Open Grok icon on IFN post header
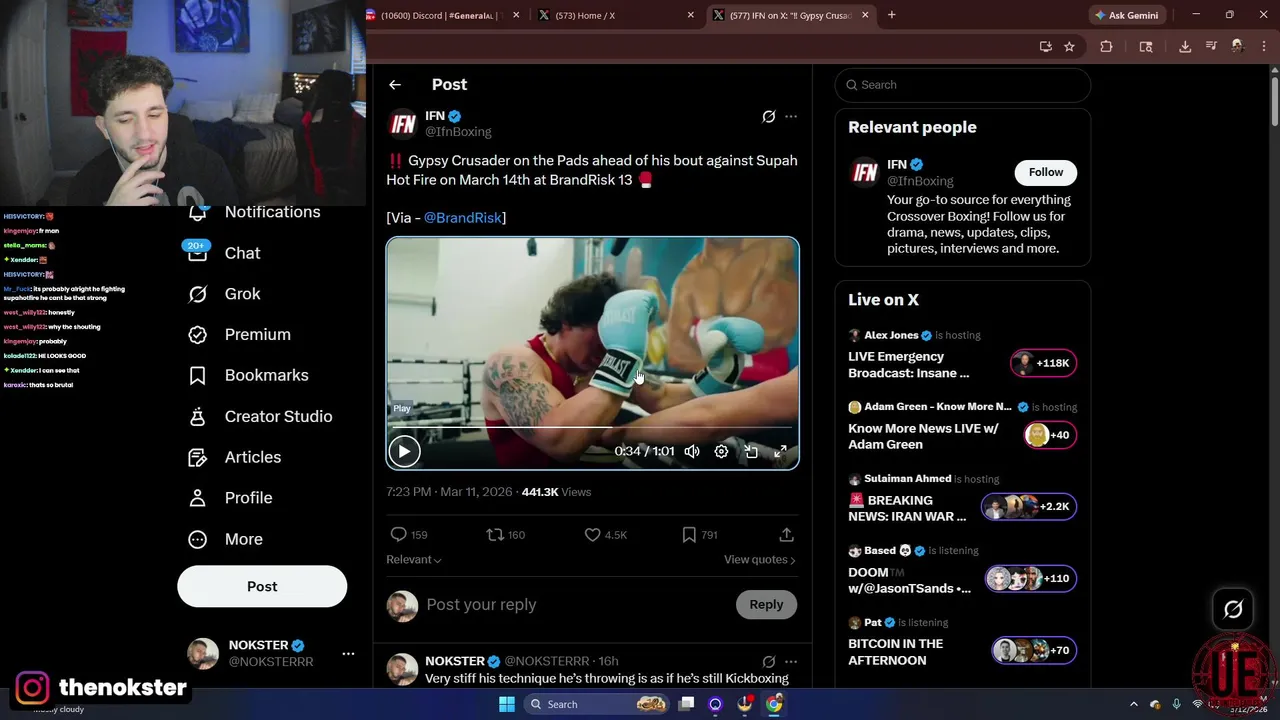Screen dimensions: 1280x720 (x=769, y=117)
